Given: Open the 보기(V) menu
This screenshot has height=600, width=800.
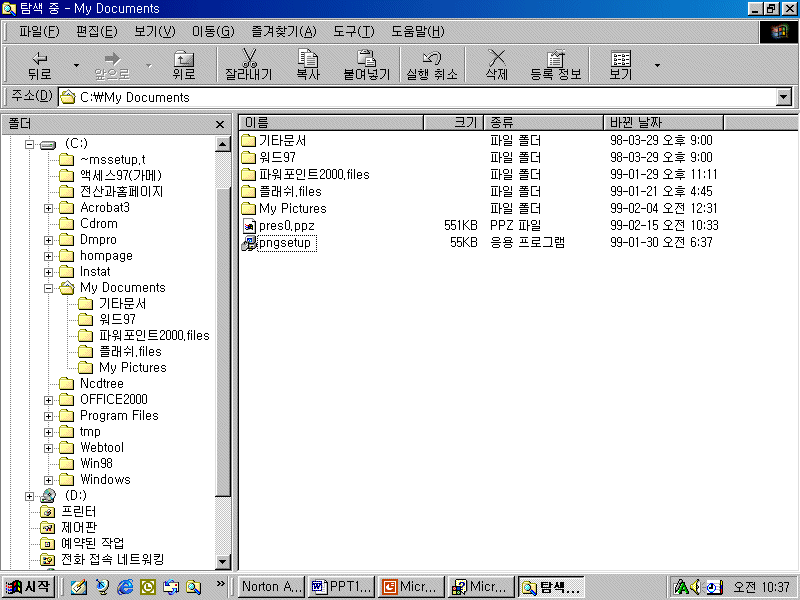Looking at the screenshot, I should [155, 32].
